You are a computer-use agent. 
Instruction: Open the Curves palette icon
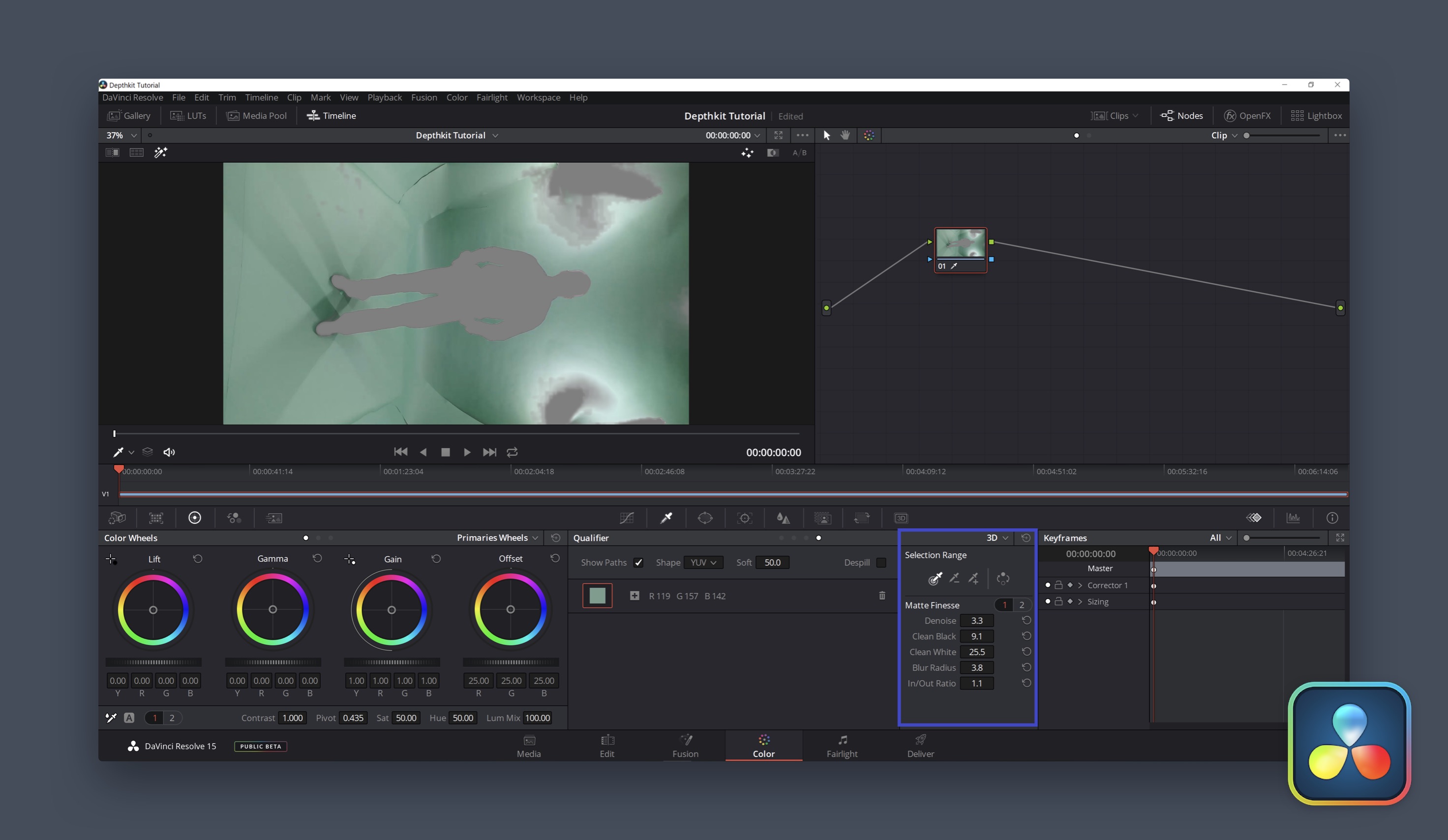(x=626, y=518)
